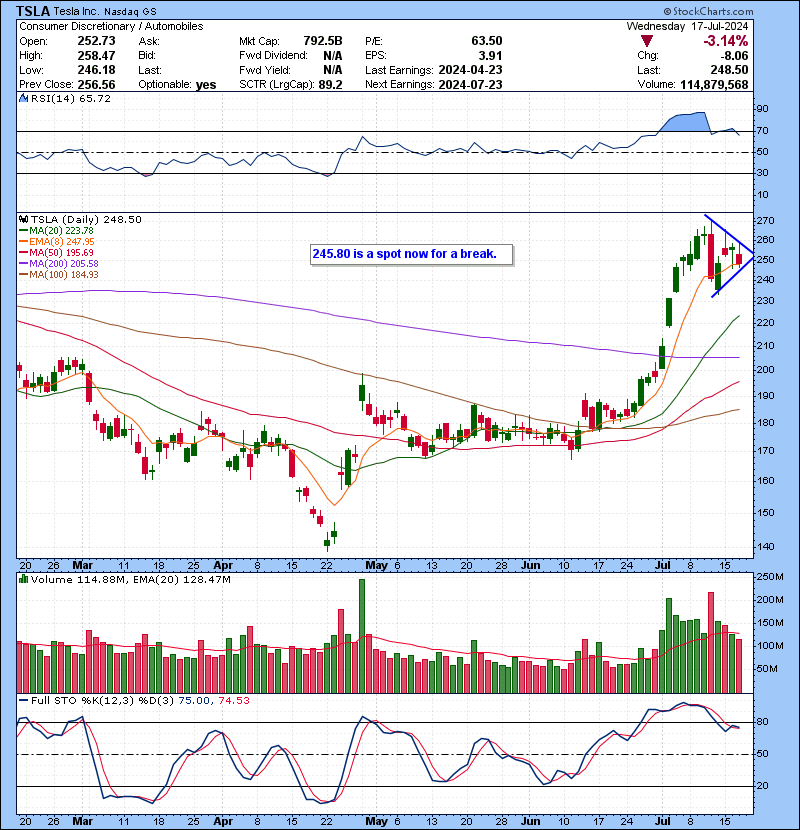Click the -3.14% percent change
The width and height of the screenshot is (800, 830).
point(725,41)
